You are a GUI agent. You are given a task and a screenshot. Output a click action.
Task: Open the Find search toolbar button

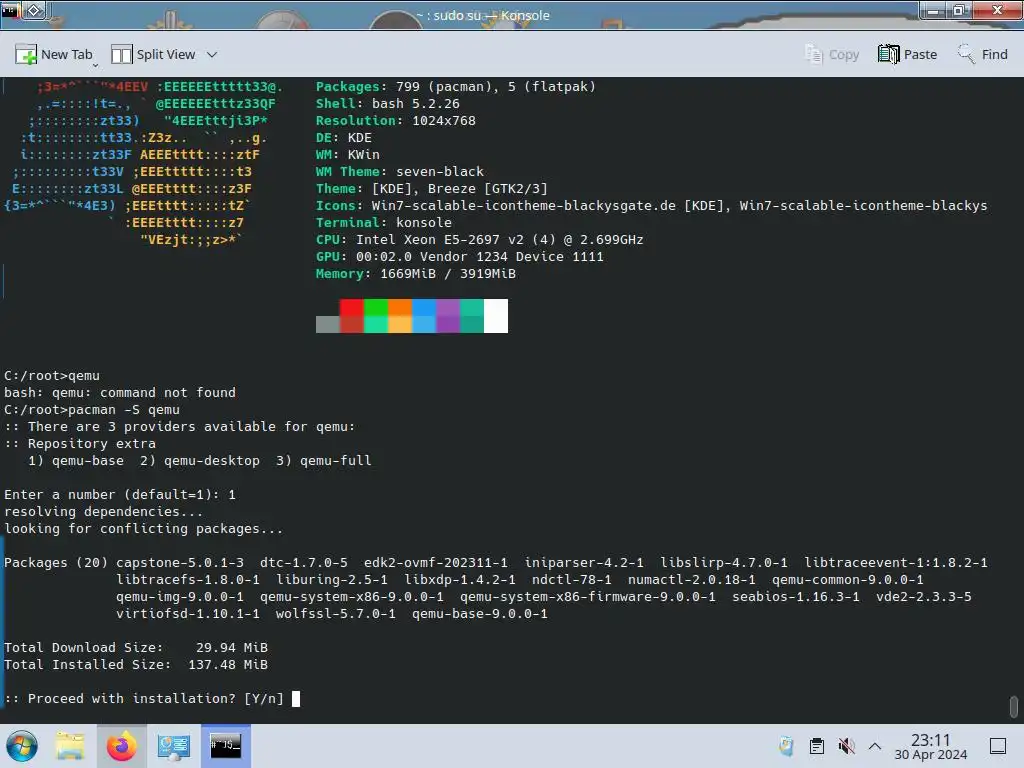coord(982,54)
